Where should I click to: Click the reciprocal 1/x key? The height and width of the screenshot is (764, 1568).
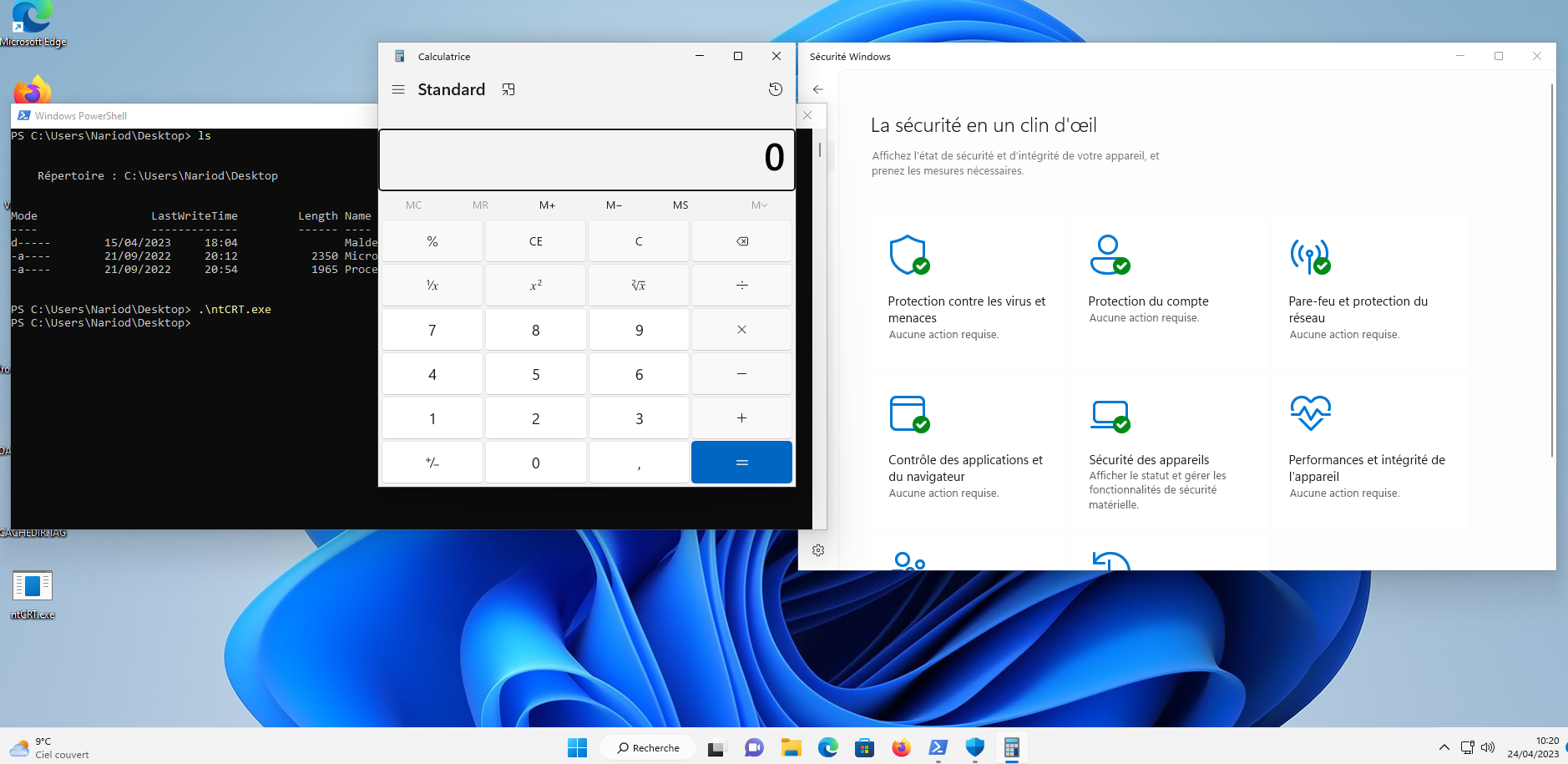432,286
